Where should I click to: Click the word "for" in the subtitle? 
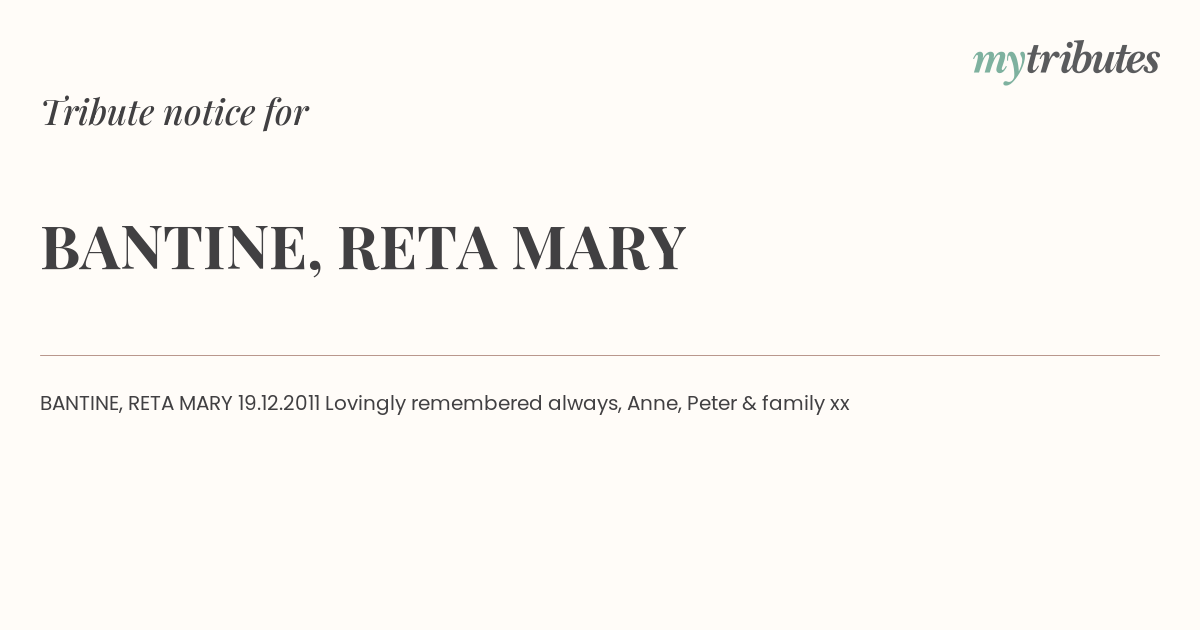click(286, 112)
